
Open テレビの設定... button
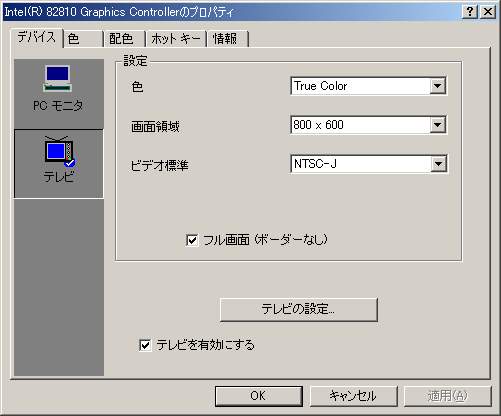299,309
